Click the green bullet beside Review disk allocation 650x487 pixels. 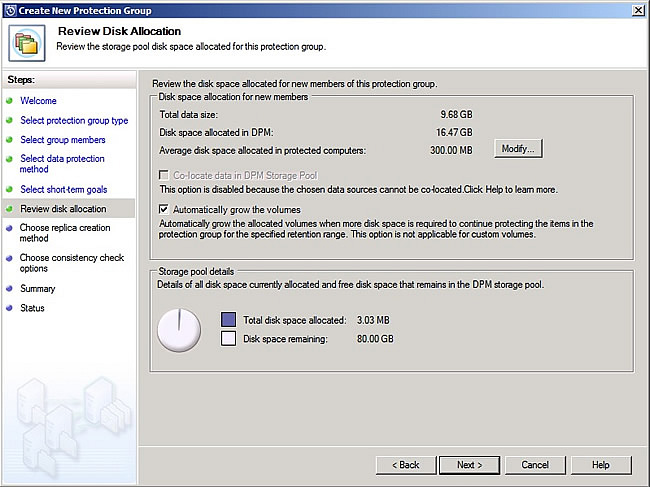pyautogui.click(x=10, y=209)
